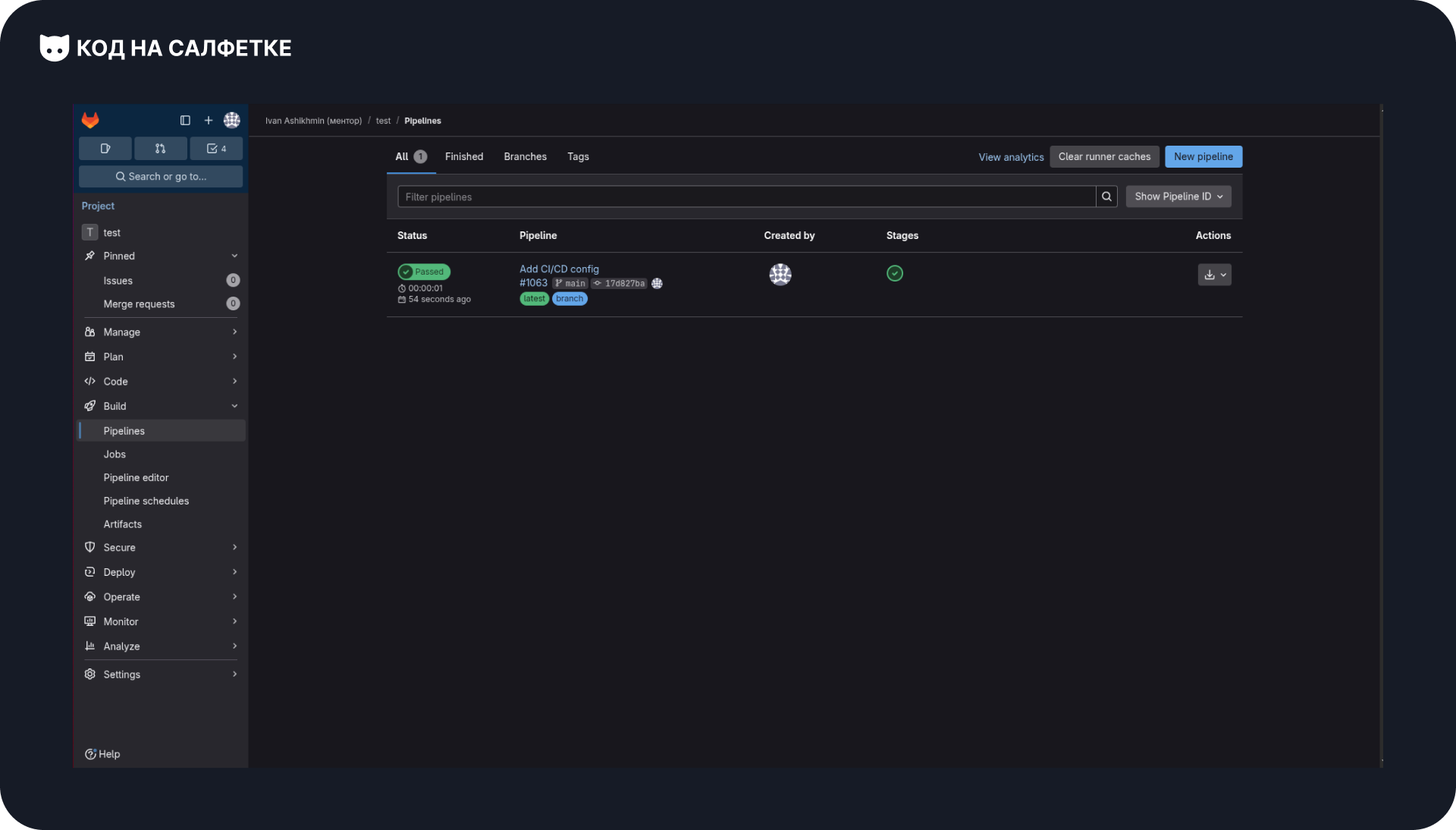Switch to the Finished tab
Viewport: 1456px width, 830px height.
pyautogui.click(x=463, y=156)
